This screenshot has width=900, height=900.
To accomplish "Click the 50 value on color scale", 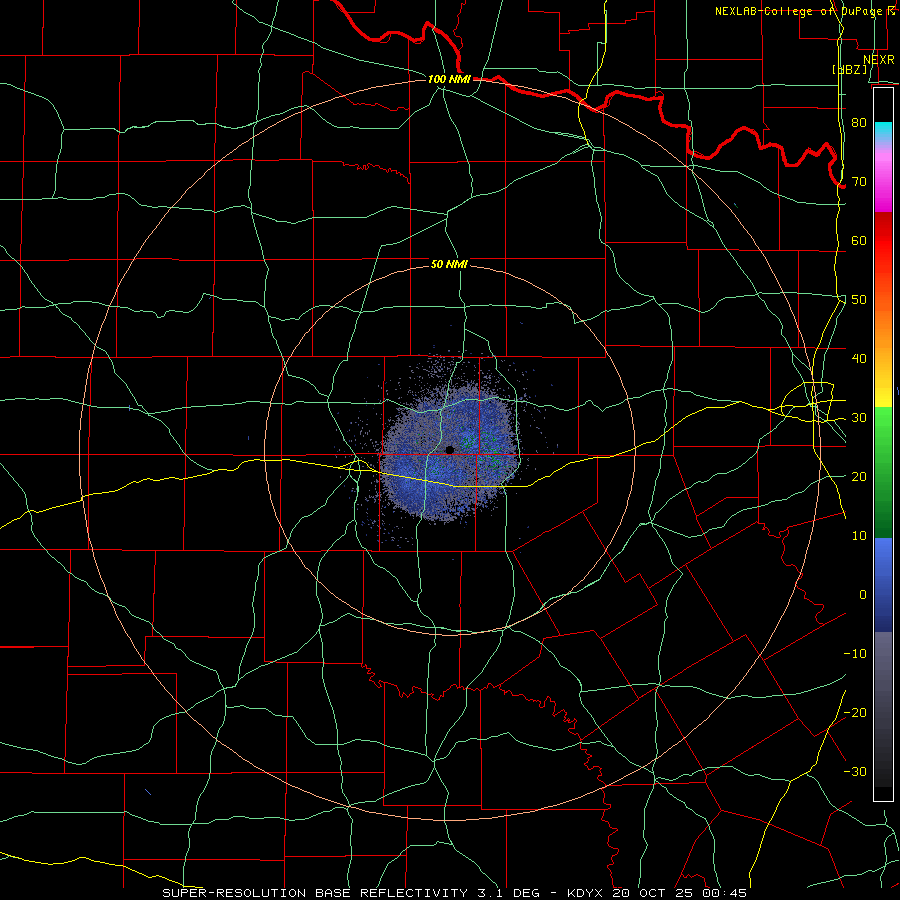I will tap(859, 300).
